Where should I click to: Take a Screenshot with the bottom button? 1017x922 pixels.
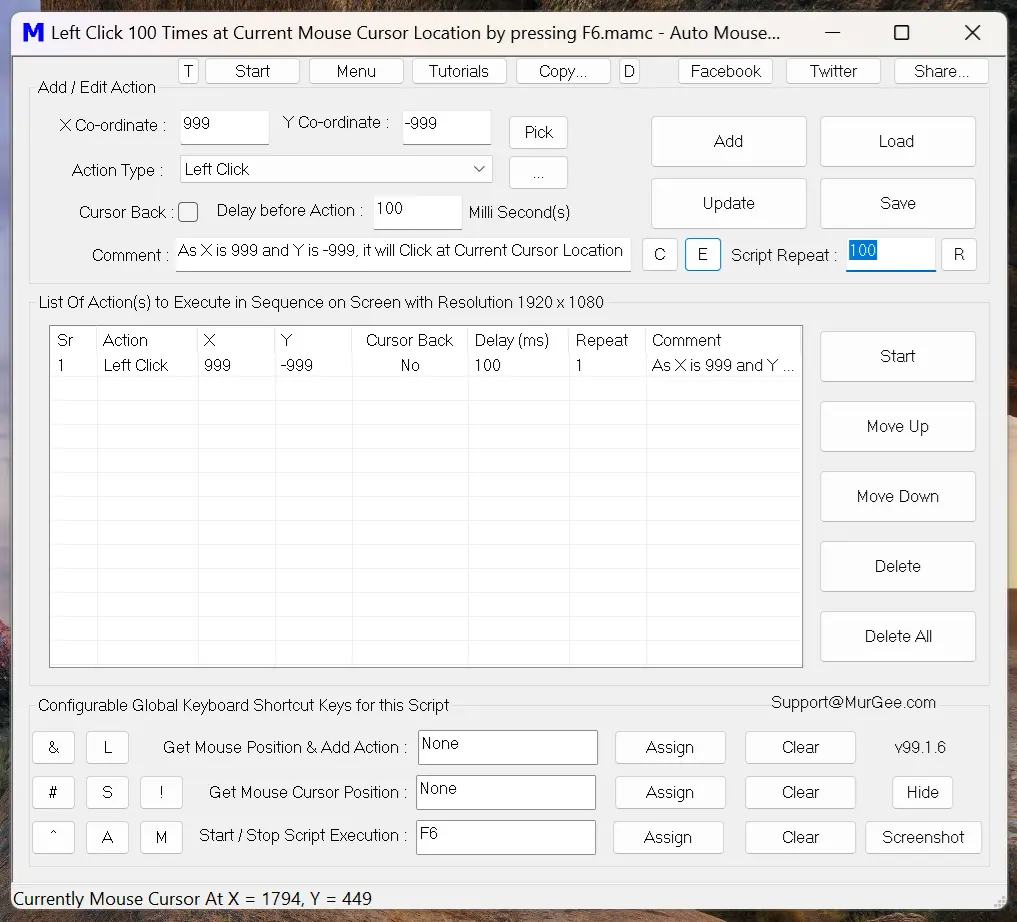click(923, 837)
